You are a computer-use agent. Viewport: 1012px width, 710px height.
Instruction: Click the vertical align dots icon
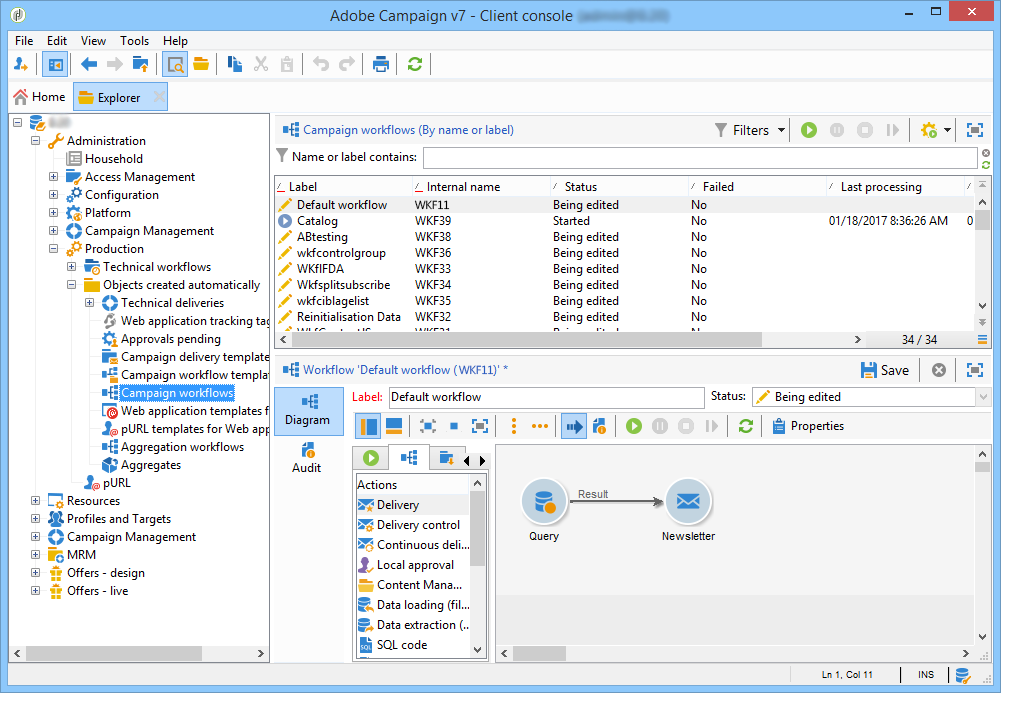pyautogui.click(x=514, y=426)
